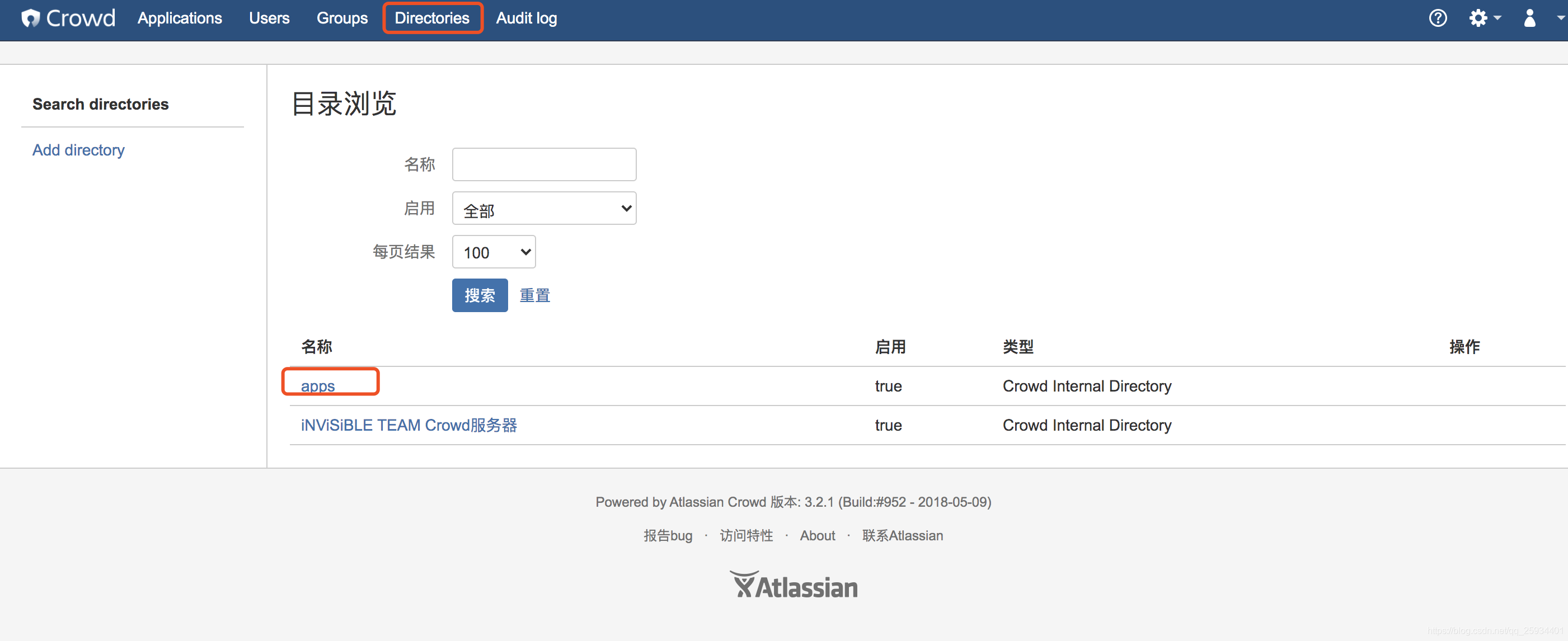
Task: Focus the 名称 search input field
Action: tap(544, 164)
